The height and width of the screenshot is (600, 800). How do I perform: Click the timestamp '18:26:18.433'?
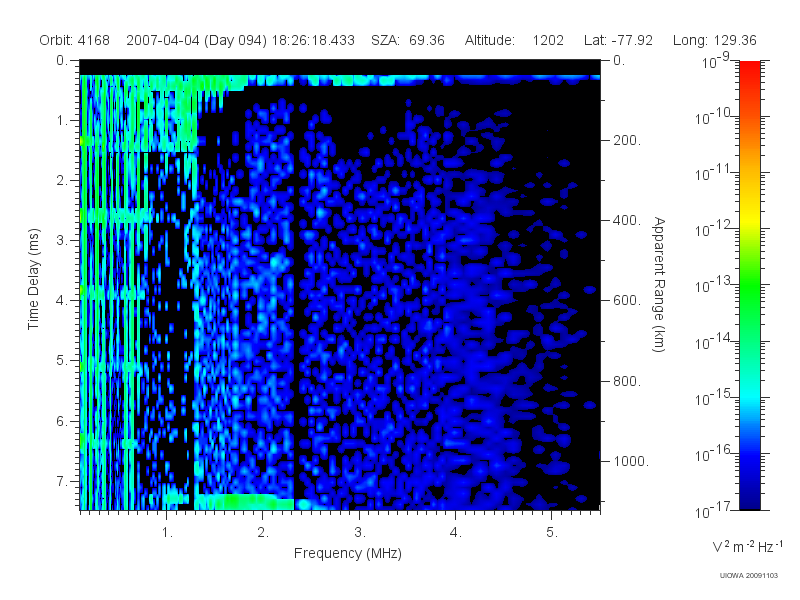313,40
